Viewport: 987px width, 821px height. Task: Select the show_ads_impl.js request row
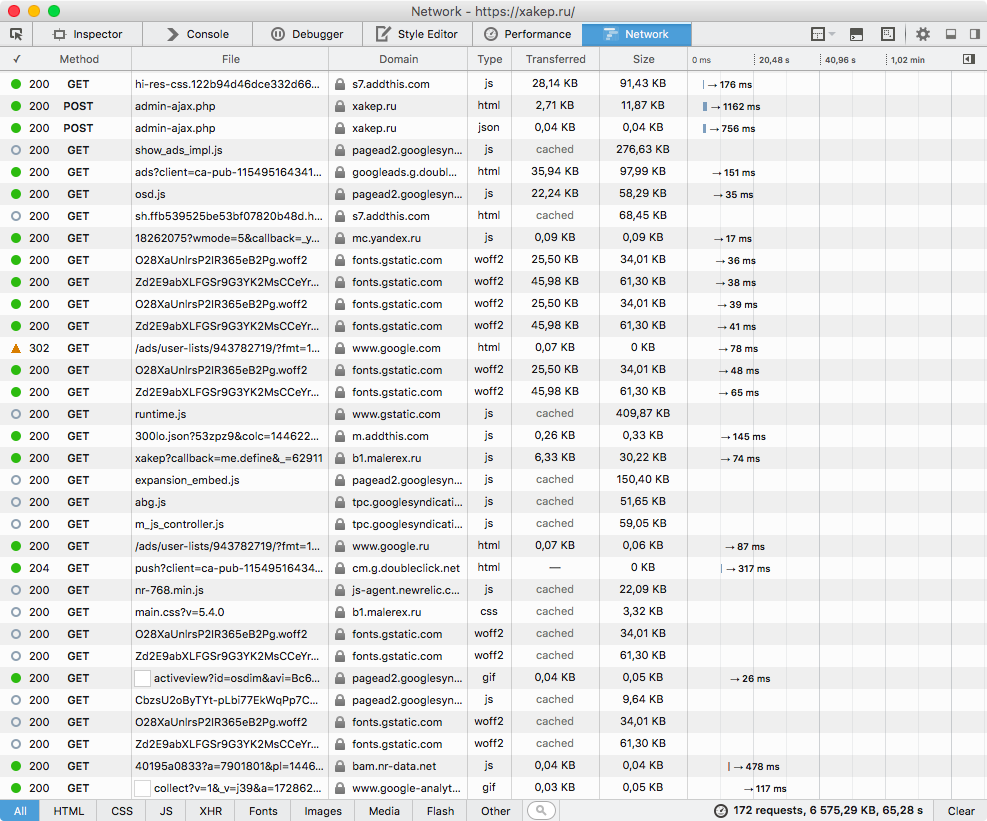[494, 150]
